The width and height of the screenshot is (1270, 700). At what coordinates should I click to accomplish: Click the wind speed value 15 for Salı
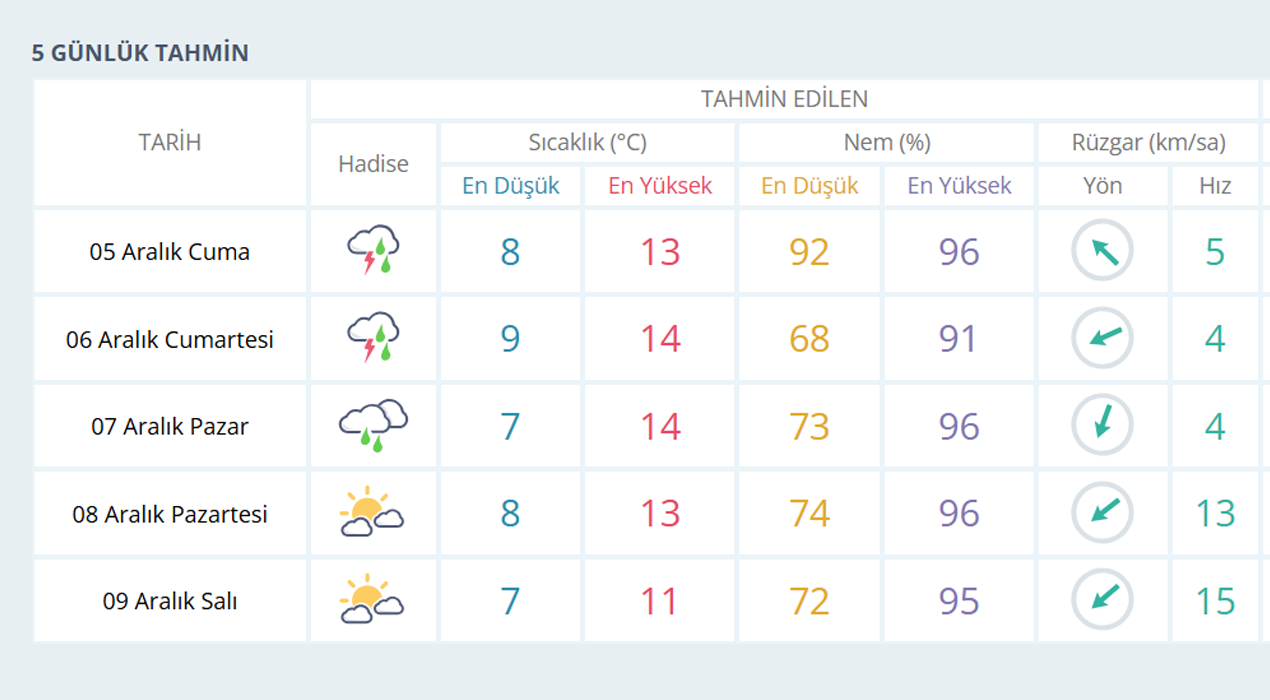pos(1215,601)
